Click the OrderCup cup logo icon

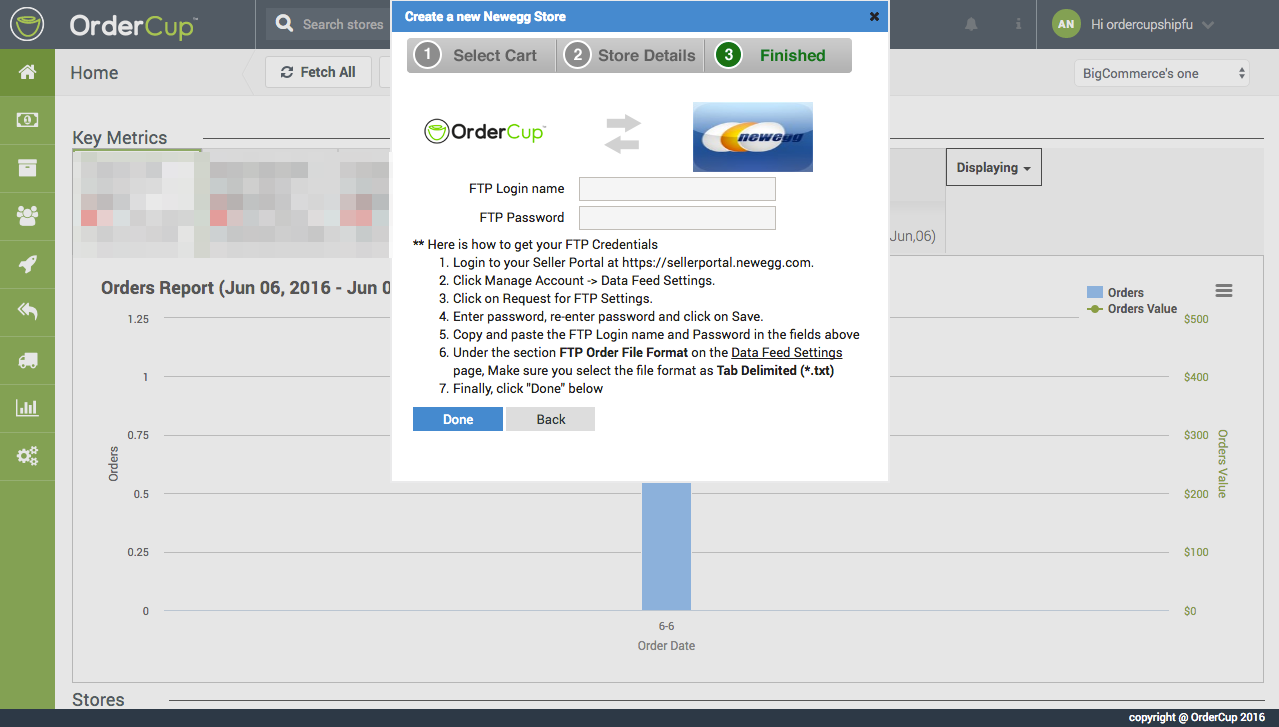(27, 24)
